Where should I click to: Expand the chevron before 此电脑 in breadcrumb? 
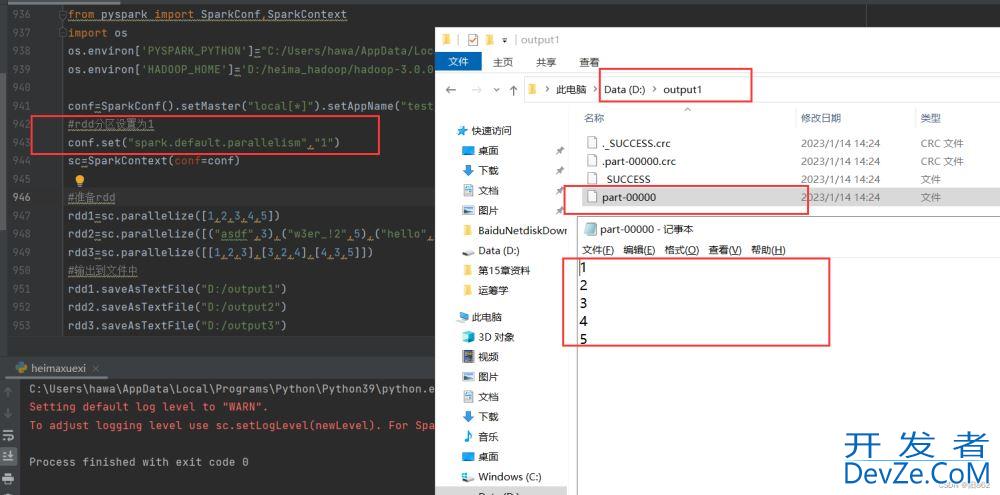(547, 90)
